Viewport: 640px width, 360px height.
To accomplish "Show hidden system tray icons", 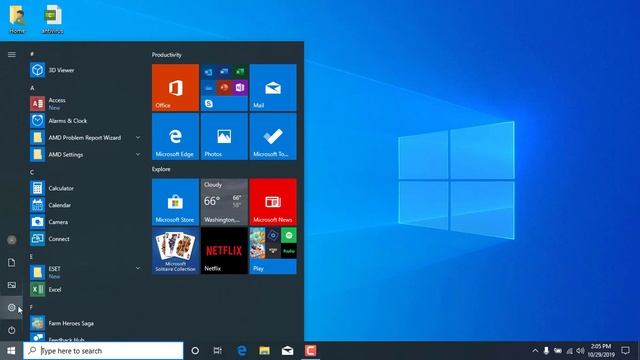I will click(x=535, y=351).
